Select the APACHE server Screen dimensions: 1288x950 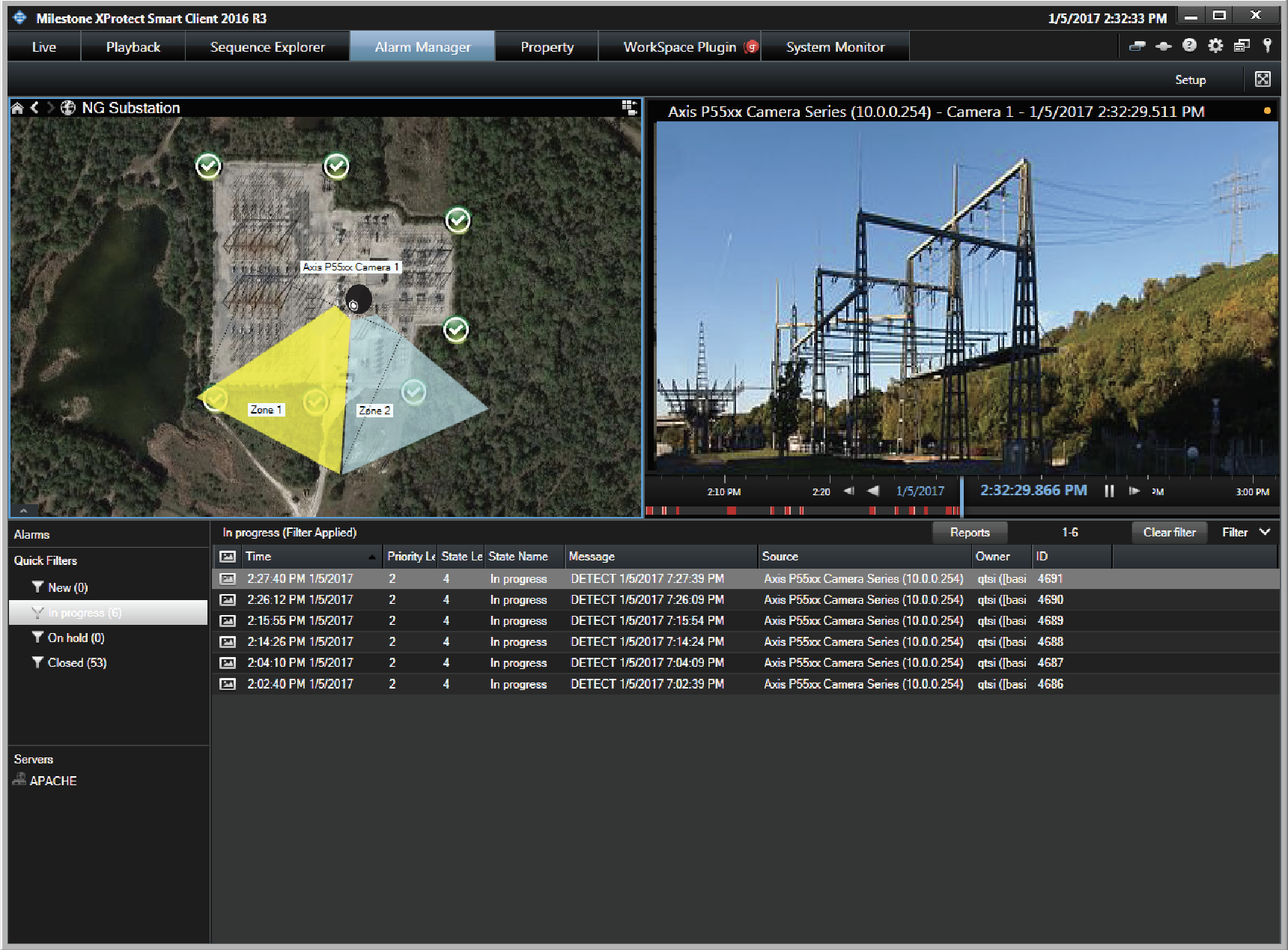[x=45, y=780]
